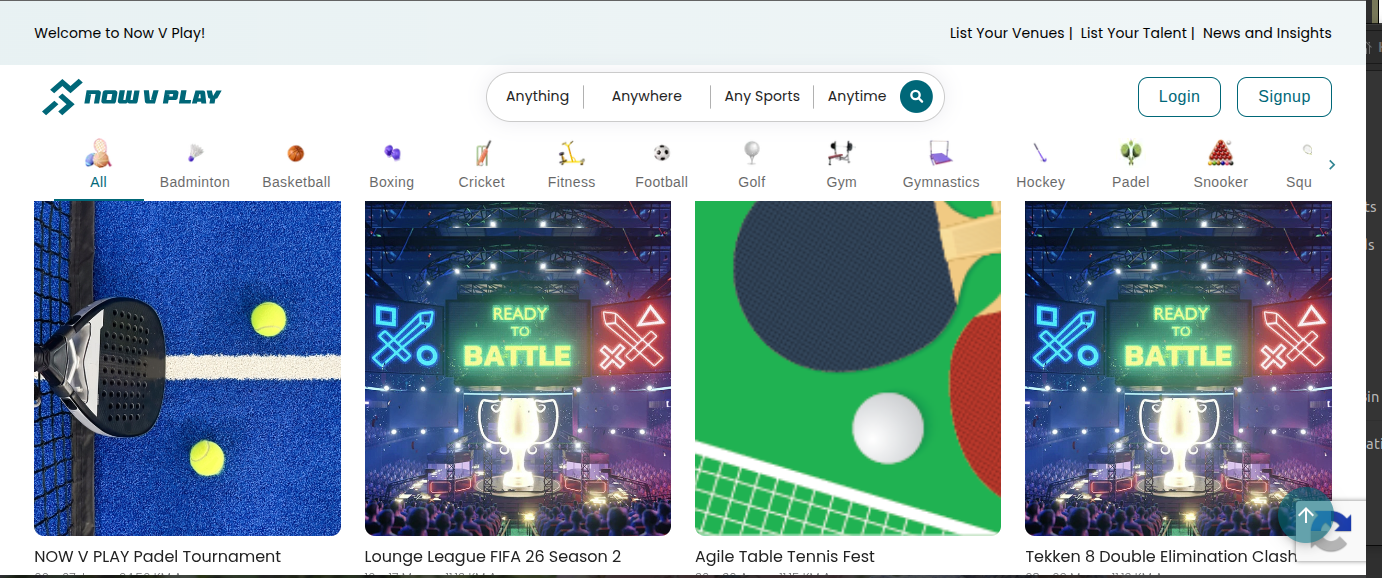Click the Now V Play logo

132,97
